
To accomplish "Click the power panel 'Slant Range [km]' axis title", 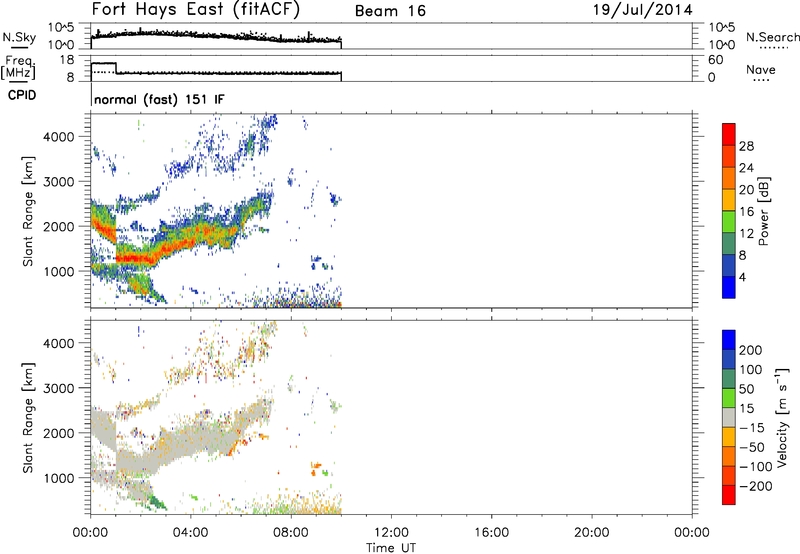I will pyautogui.click(x=28, y=211).
